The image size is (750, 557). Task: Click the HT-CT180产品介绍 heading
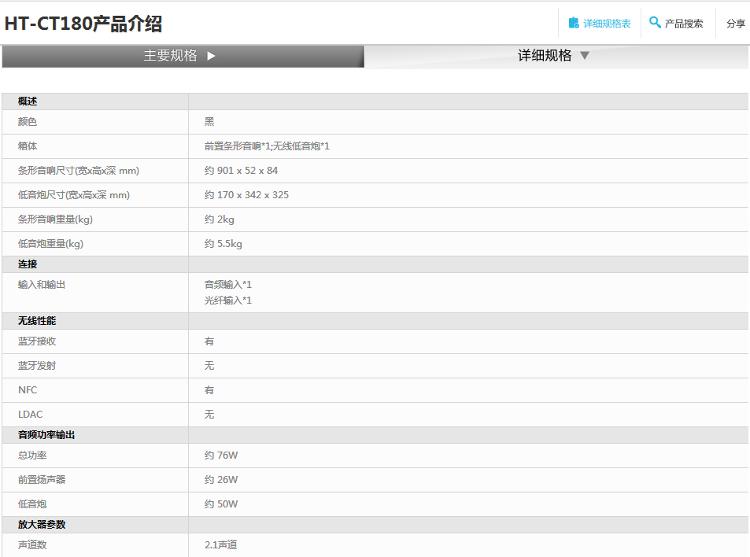click(83, 23)
